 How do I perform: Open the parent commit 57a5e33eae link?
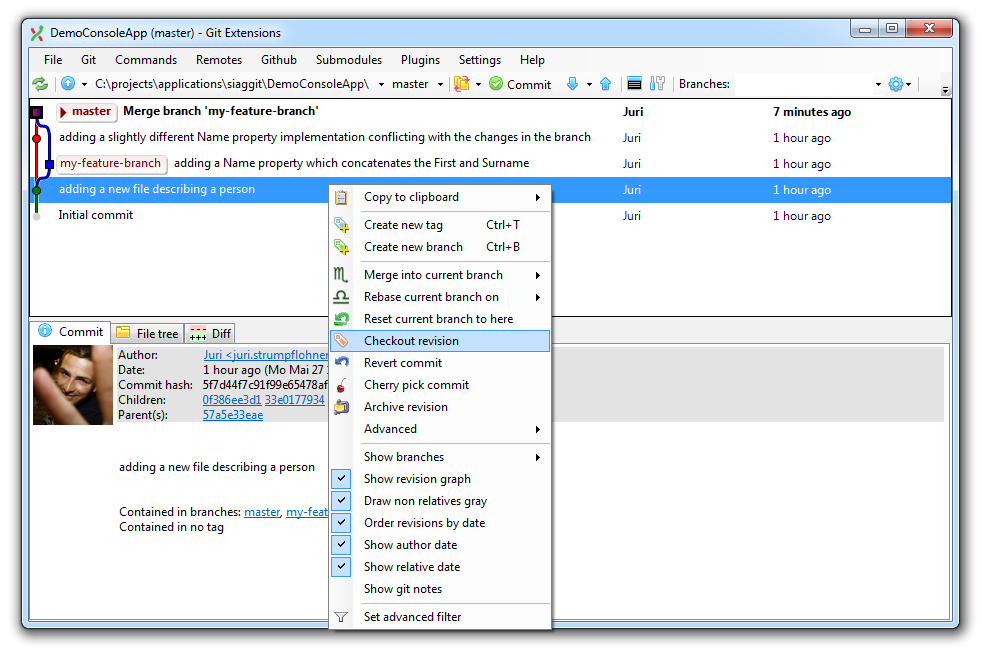coord(232,415)
